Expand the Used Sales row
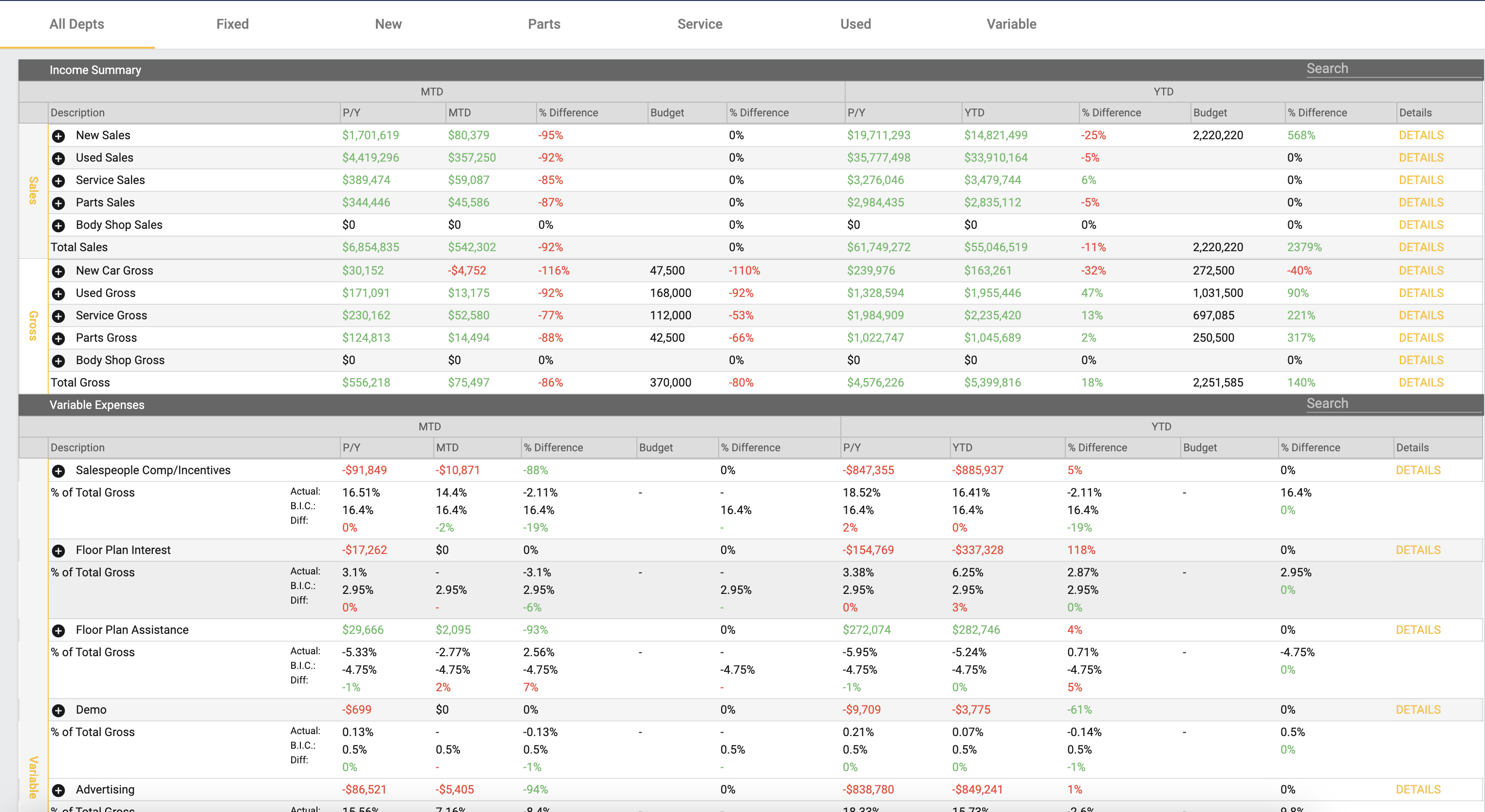The height and width of the screenshot is (812, 1485). pos(58,159)
